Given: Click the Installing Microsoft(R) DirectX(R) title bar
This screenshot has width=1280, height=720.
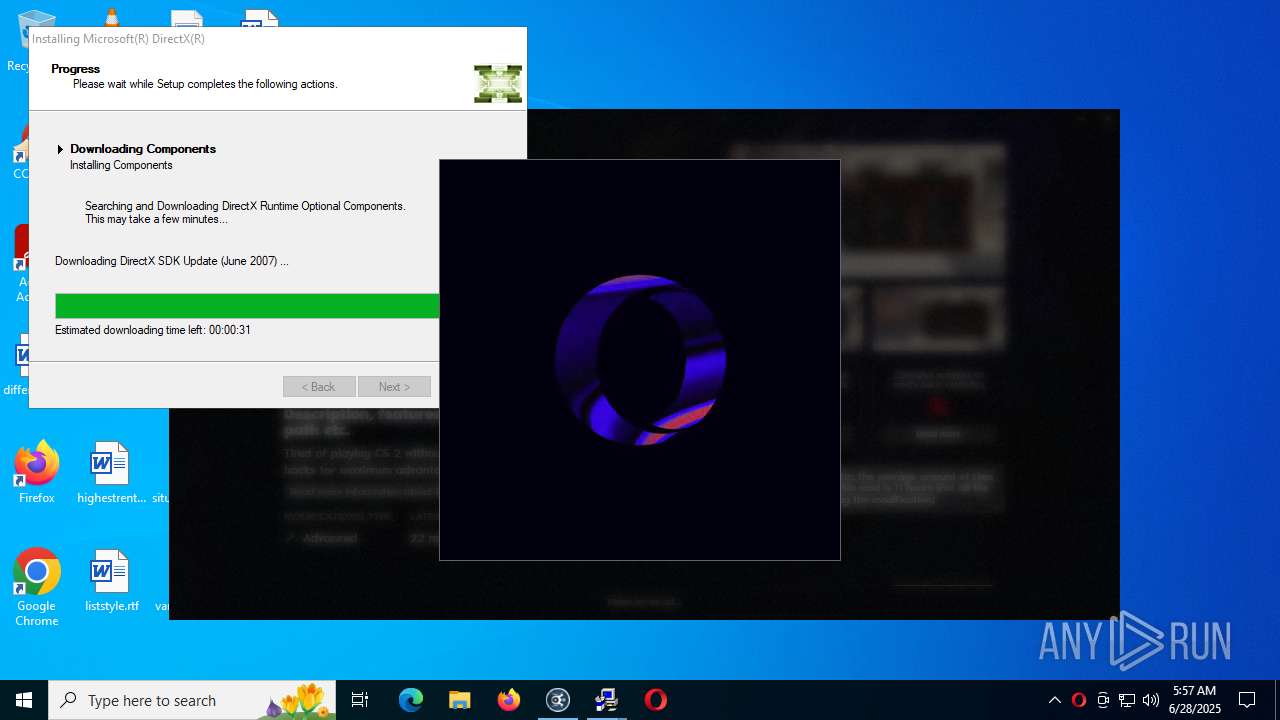Looking at the screenshot, I should click(x=278, y=39).
